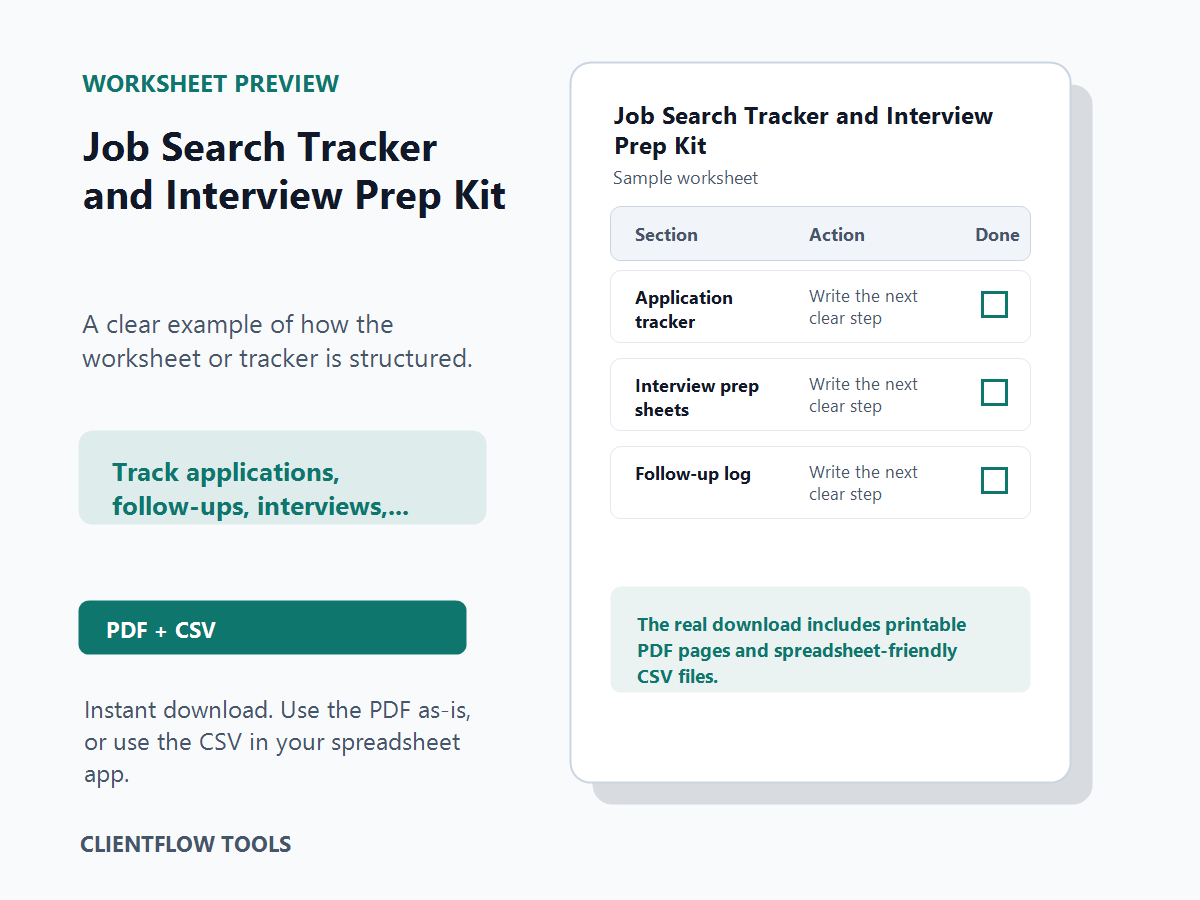Select the Follow-up log row label
Screen dimensions: 1200x900
click(x=693, y=474)
